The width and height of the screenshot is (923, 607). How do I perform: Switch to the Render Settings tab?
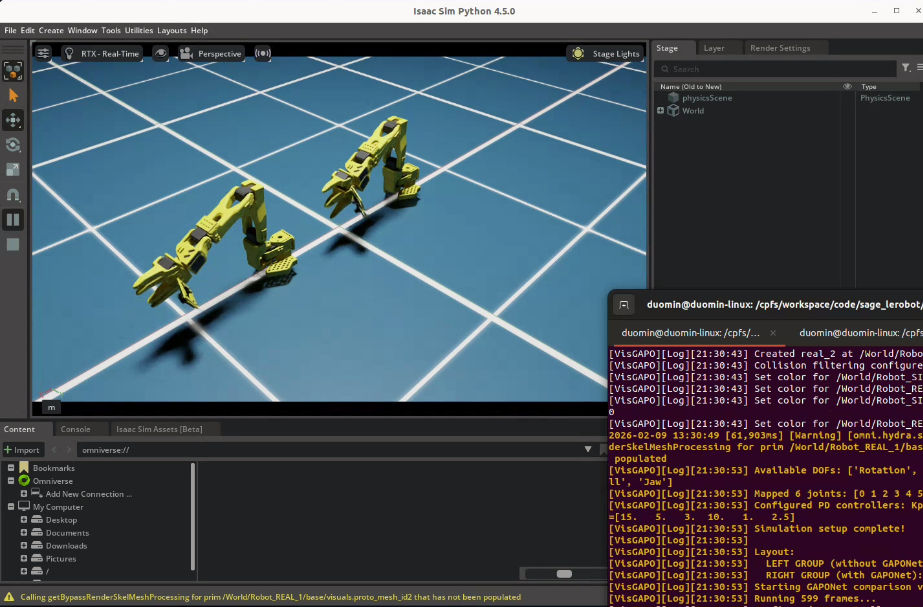click(x=780, y=48)
